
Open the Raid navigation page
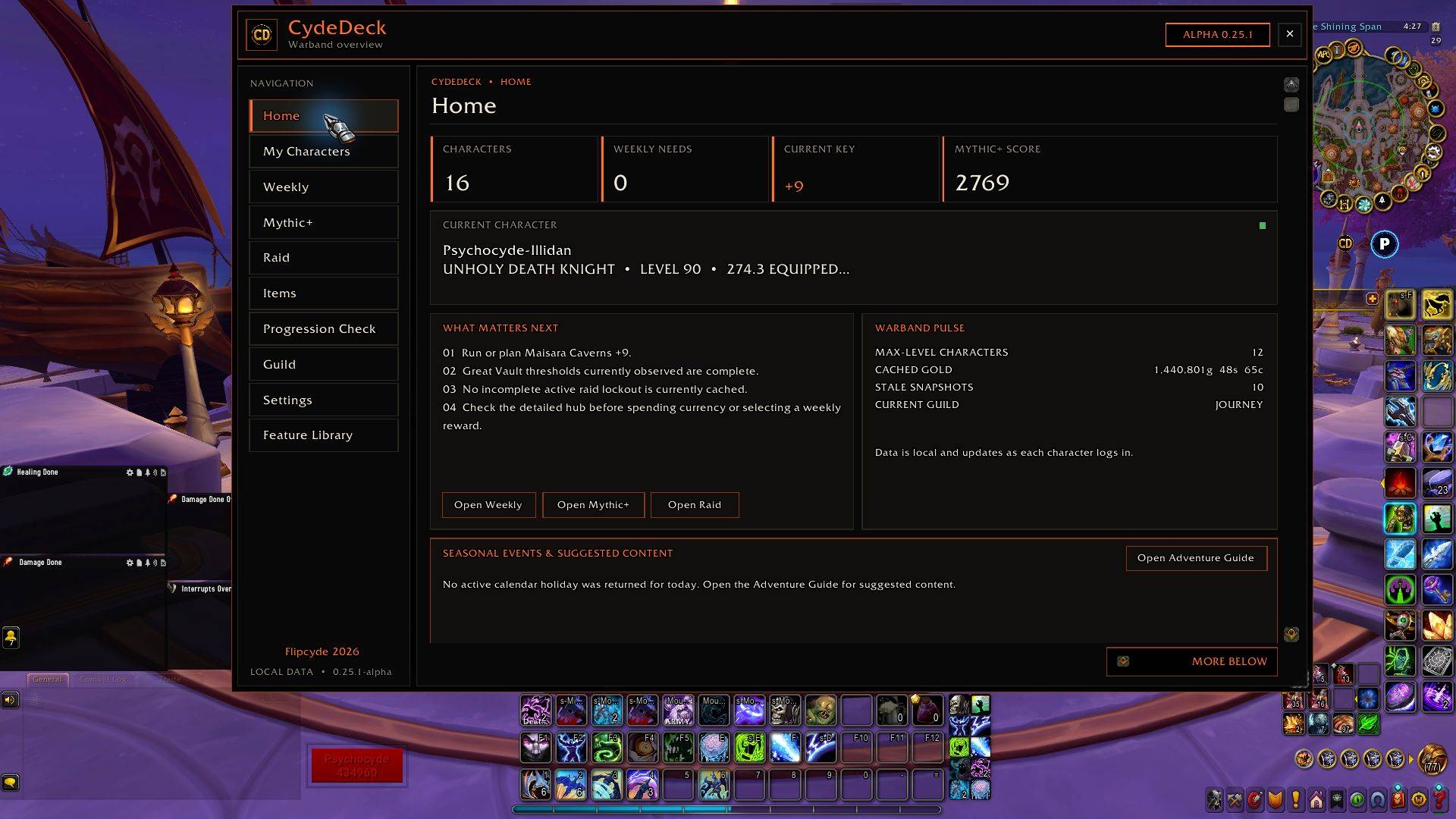(324, 258)
